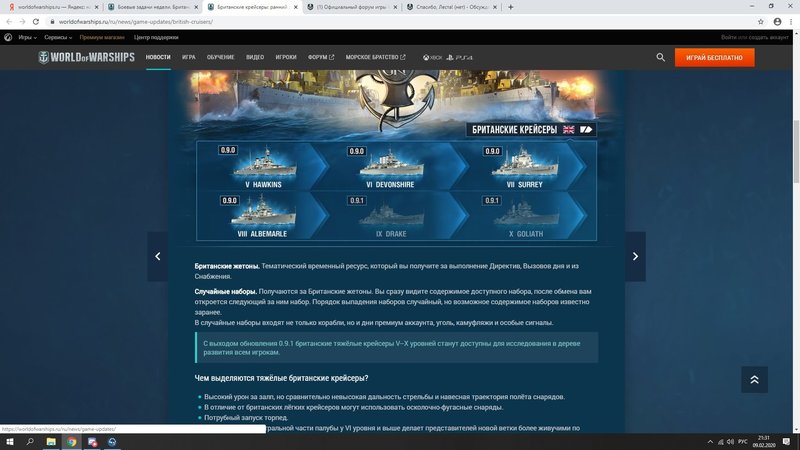This screenshot has height=450, width=800.
Task: Open МОРСКОЕ БРАТСТВО external link
Action: click(x=376, y=57)
